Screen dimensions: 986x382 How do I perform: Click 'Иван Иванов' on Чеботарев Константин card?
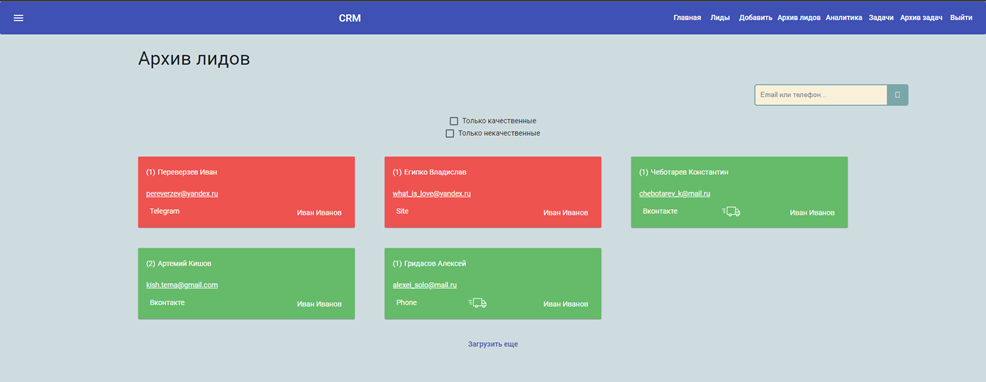tap(812, 213)
